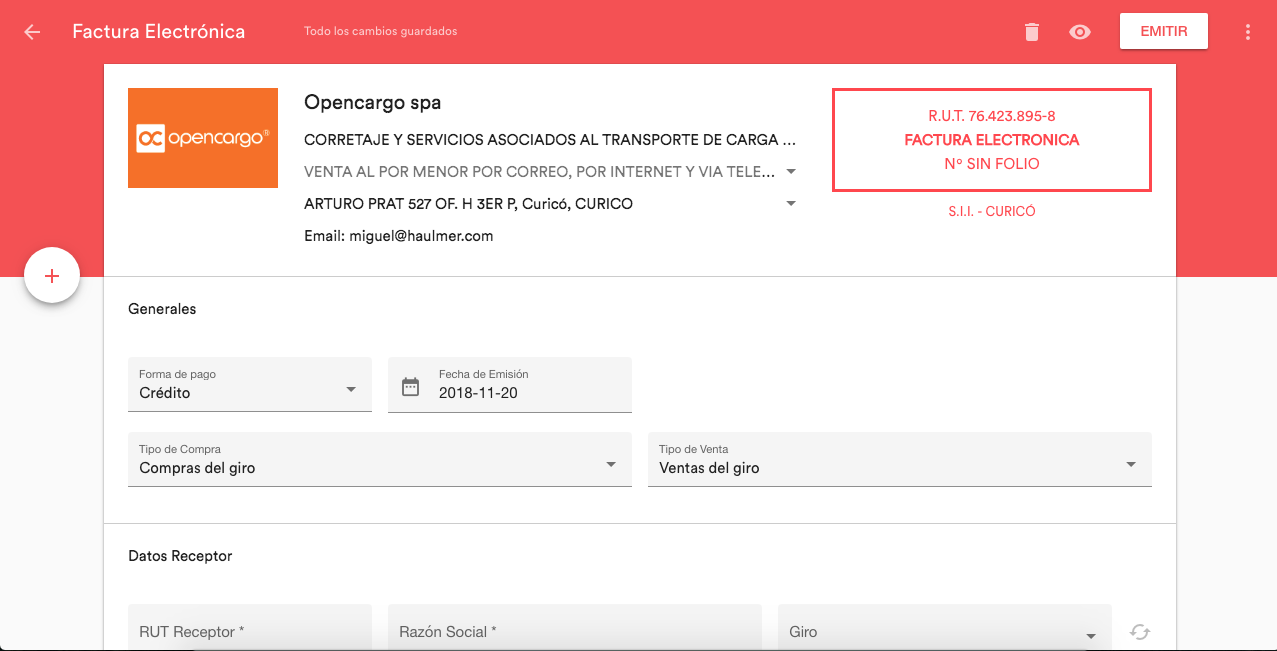Click the FACTURA ELECTRONICA folio box
Image resolution: width=1277 pixels, height=651 pixels.
(991, 140)
